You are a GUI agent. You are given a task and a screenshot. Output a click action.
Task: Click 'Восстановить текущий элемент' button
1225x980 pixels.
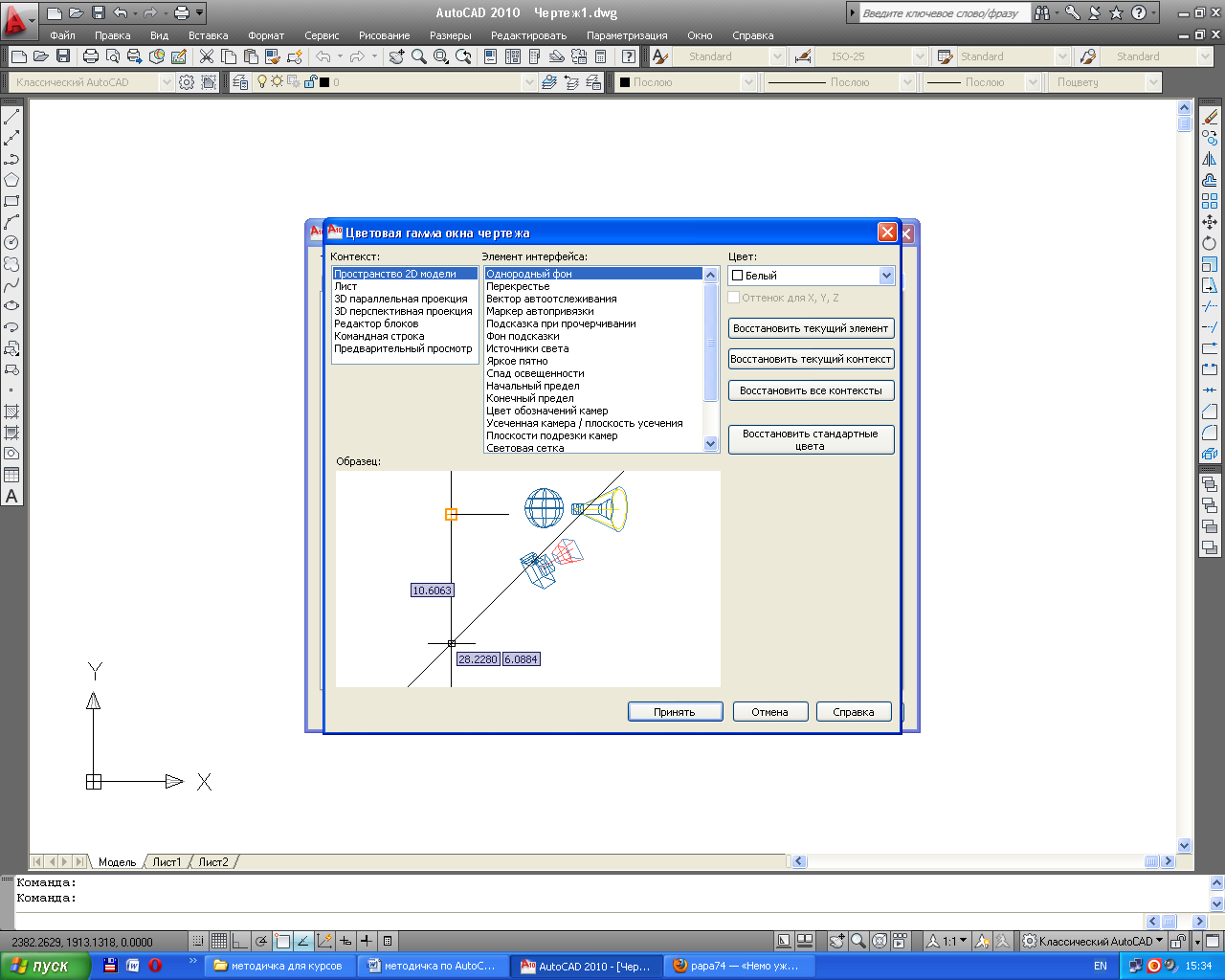point(811,328)
